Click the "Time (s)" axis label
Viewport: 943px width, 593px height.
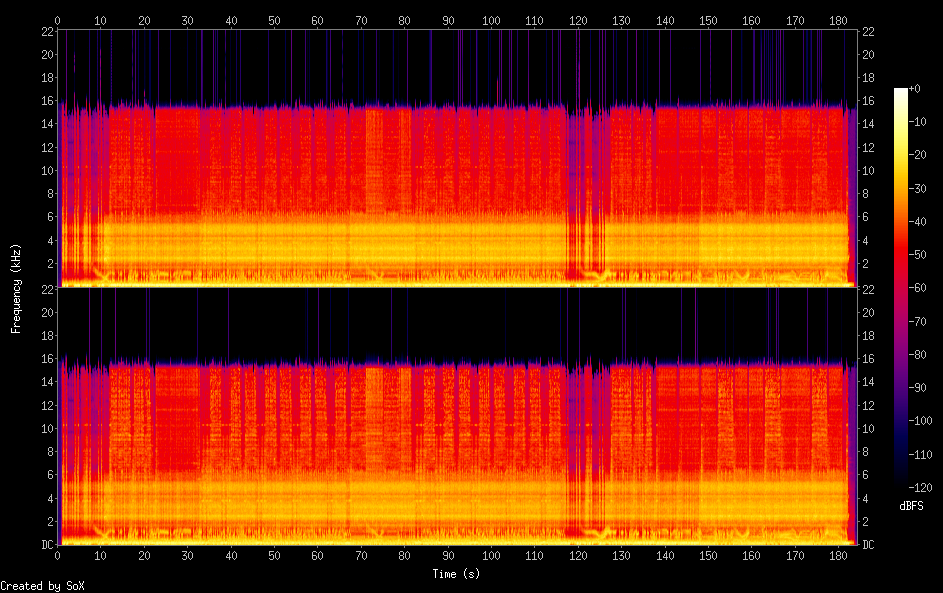click(457, 574)
